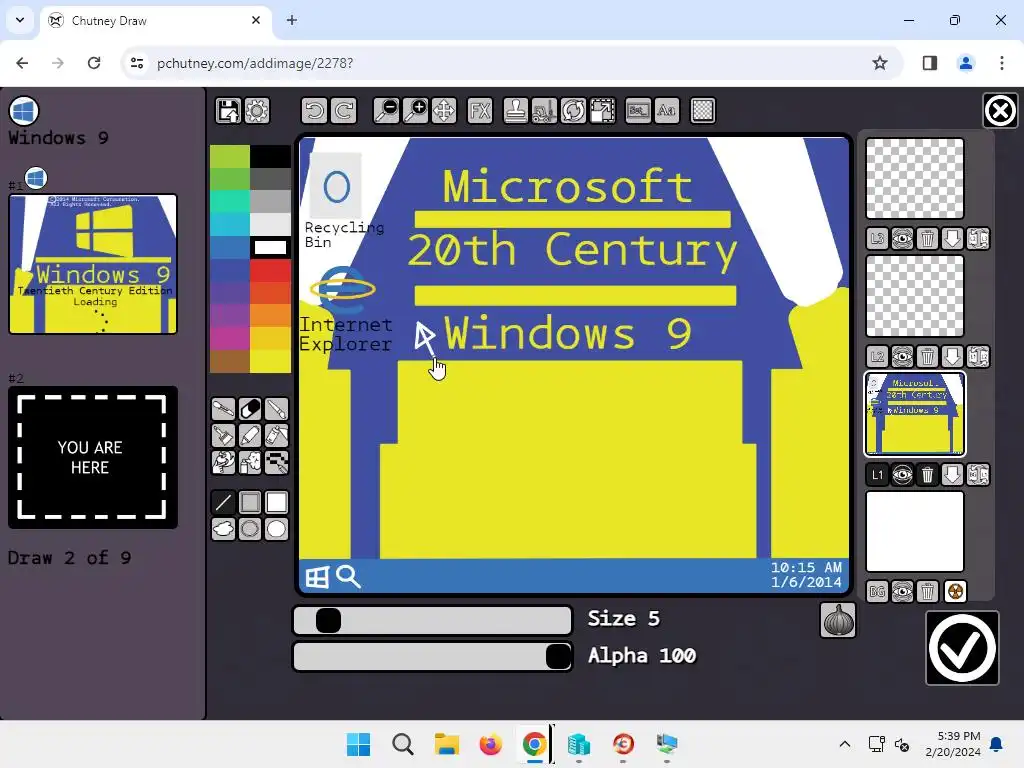
Task: Select the eraser tool
Action: click(250, 409)
